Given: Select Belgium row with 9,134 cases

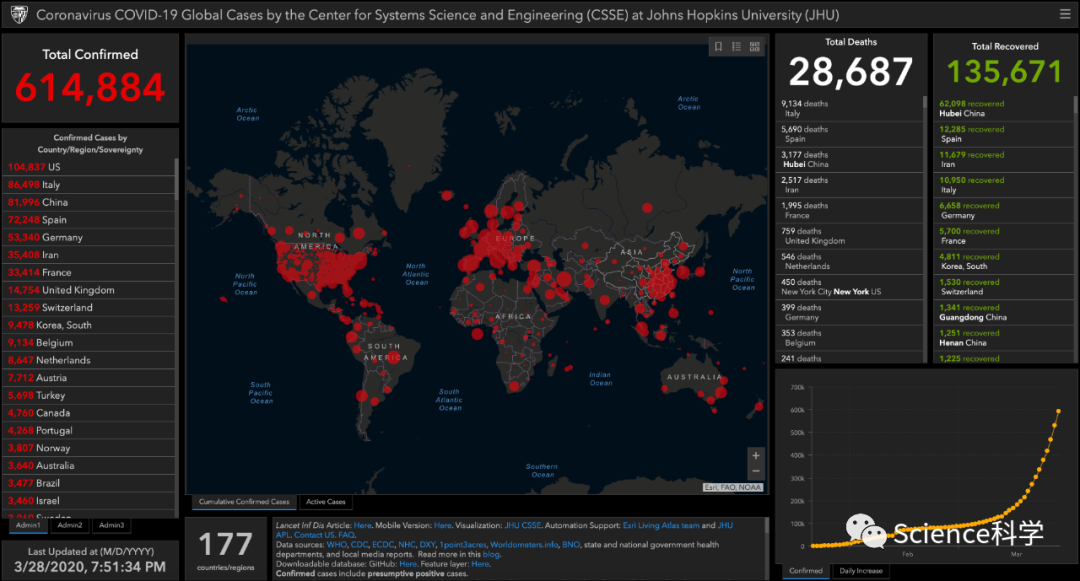Looking at the screenshot, I should click(89, 343).
